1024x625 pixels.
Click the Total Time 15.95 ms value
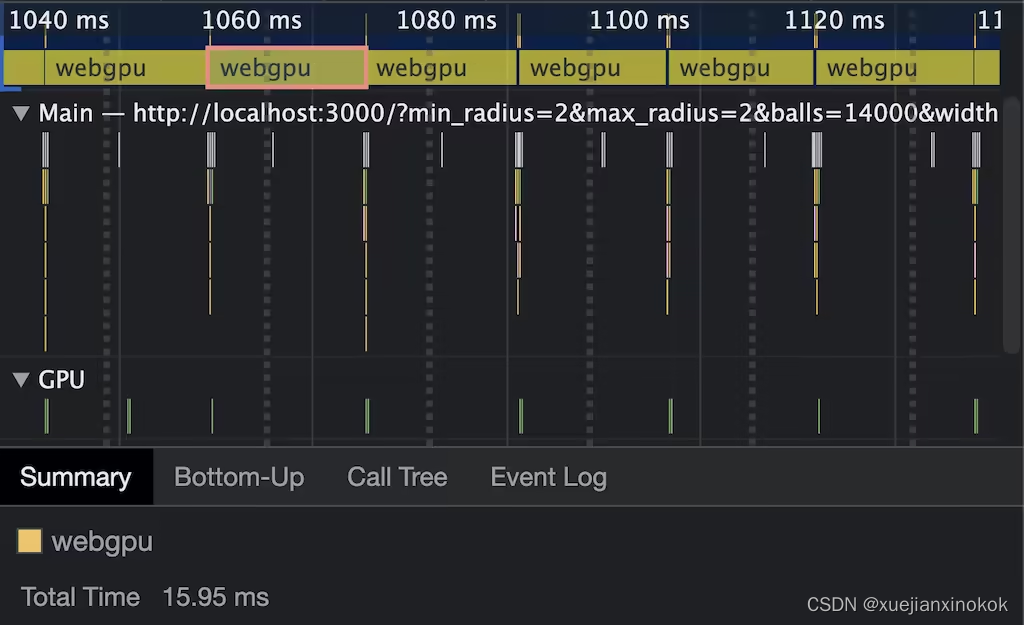pos(216,597)
